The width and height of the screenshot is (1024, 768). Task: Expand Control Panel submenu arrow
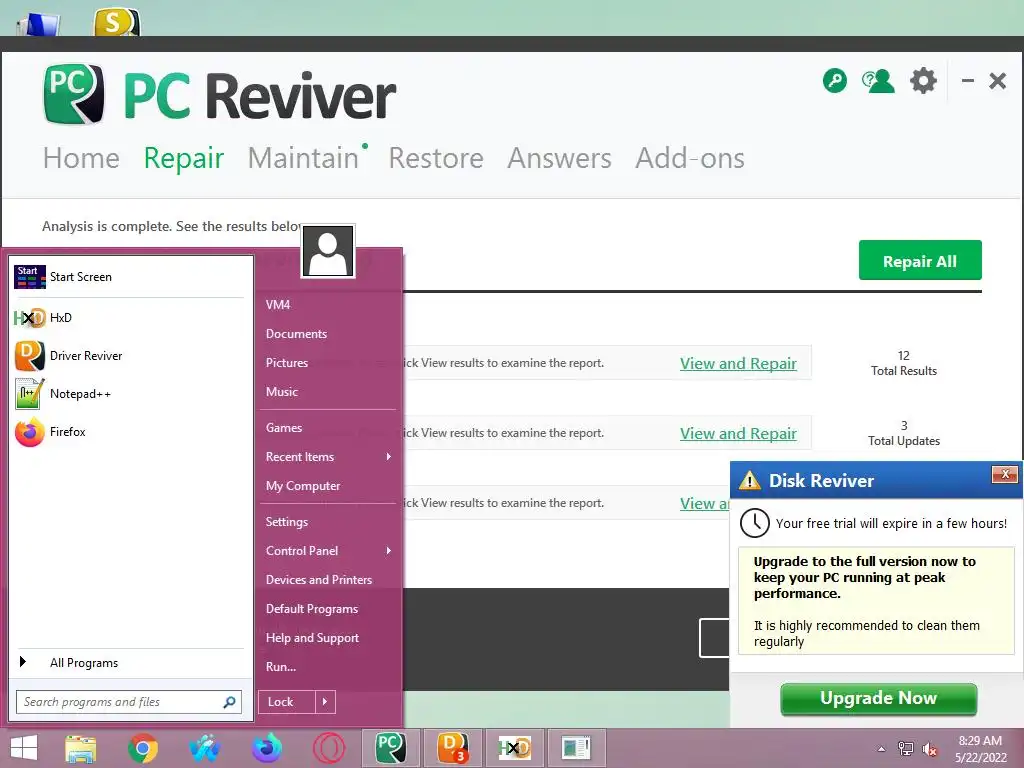coord(389,551)
